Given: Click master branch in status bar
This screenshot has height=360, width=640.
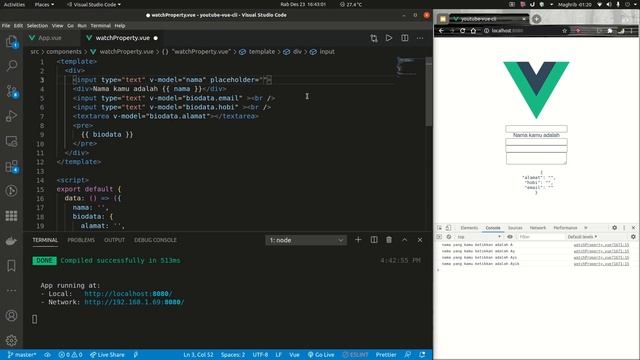Looking at the screenshot, I should point(22,355).
